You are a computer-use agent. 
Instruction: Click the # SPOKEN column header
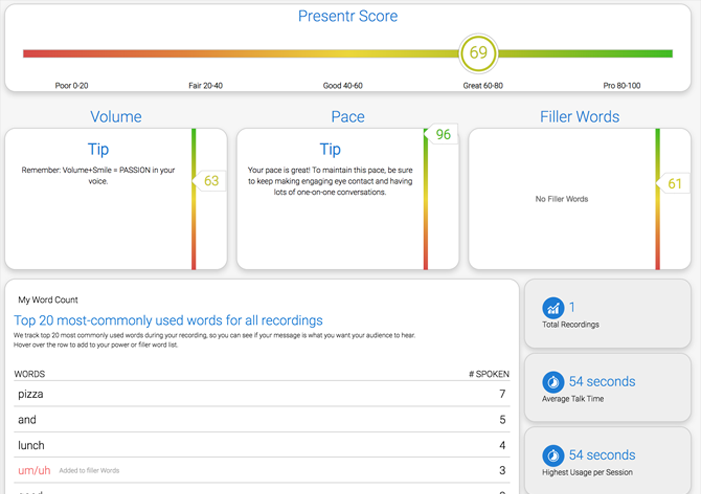click(x=489, y=374)
